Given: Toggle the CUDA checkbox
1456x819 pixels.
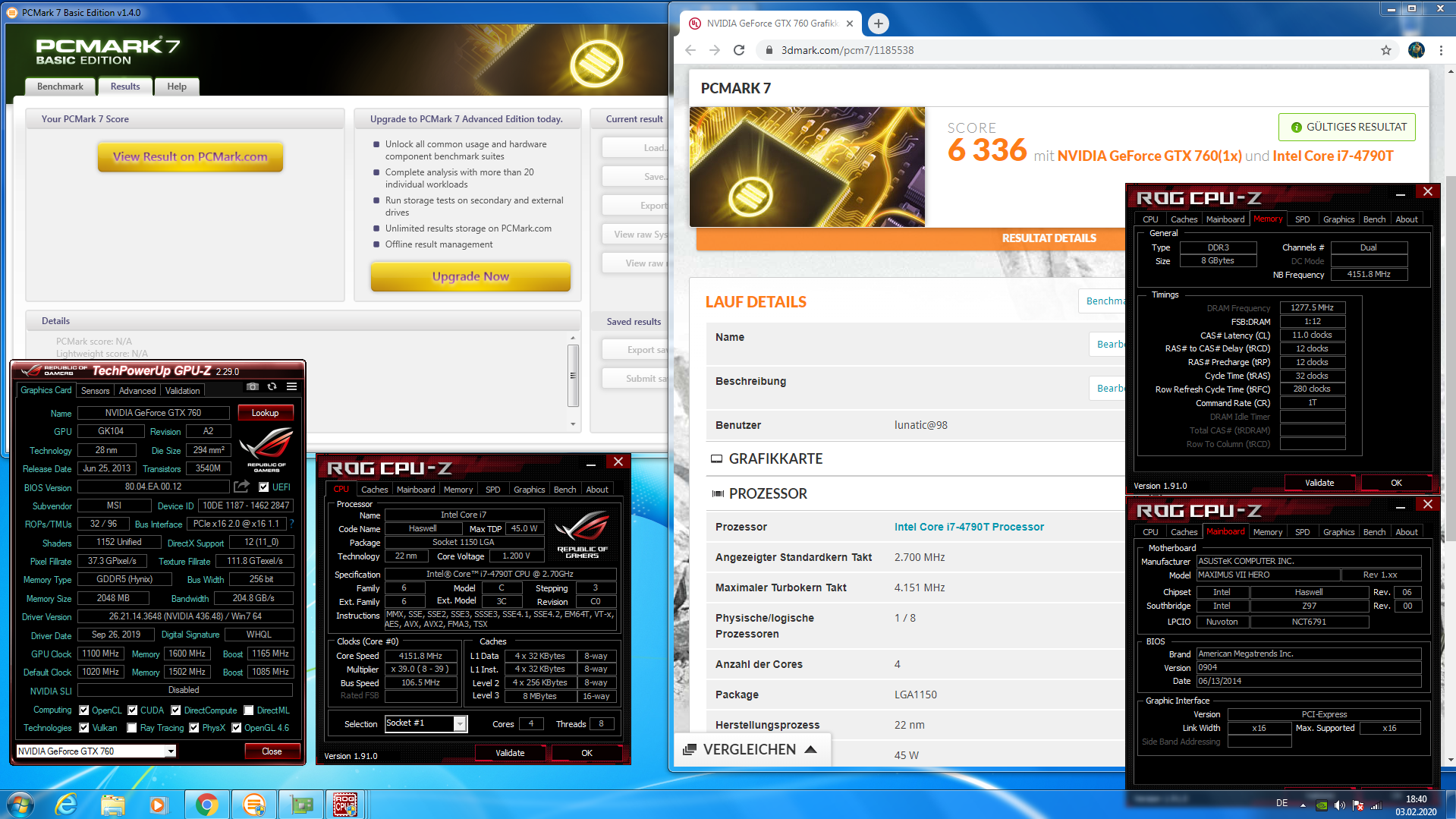Looking at the screenshot, I should click(x=133, y=710).
